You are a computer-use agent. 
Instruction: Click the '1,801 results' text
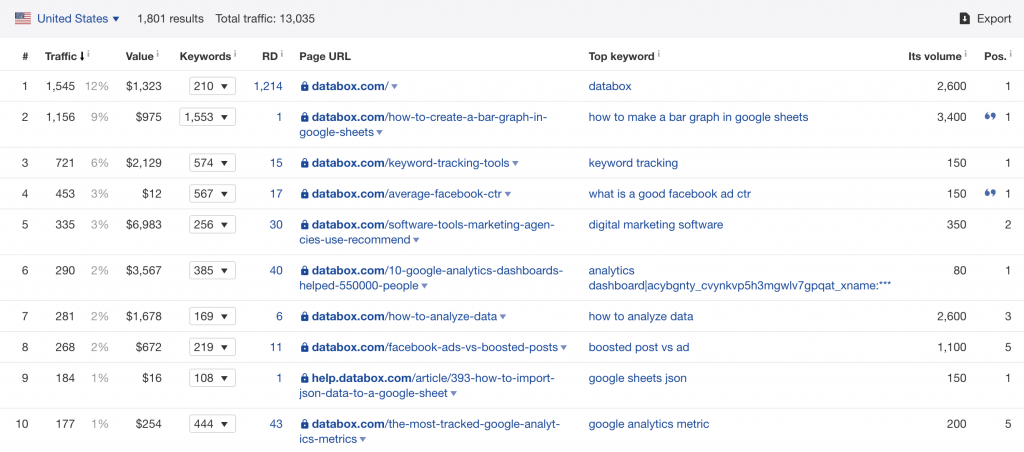coord(170,19)
